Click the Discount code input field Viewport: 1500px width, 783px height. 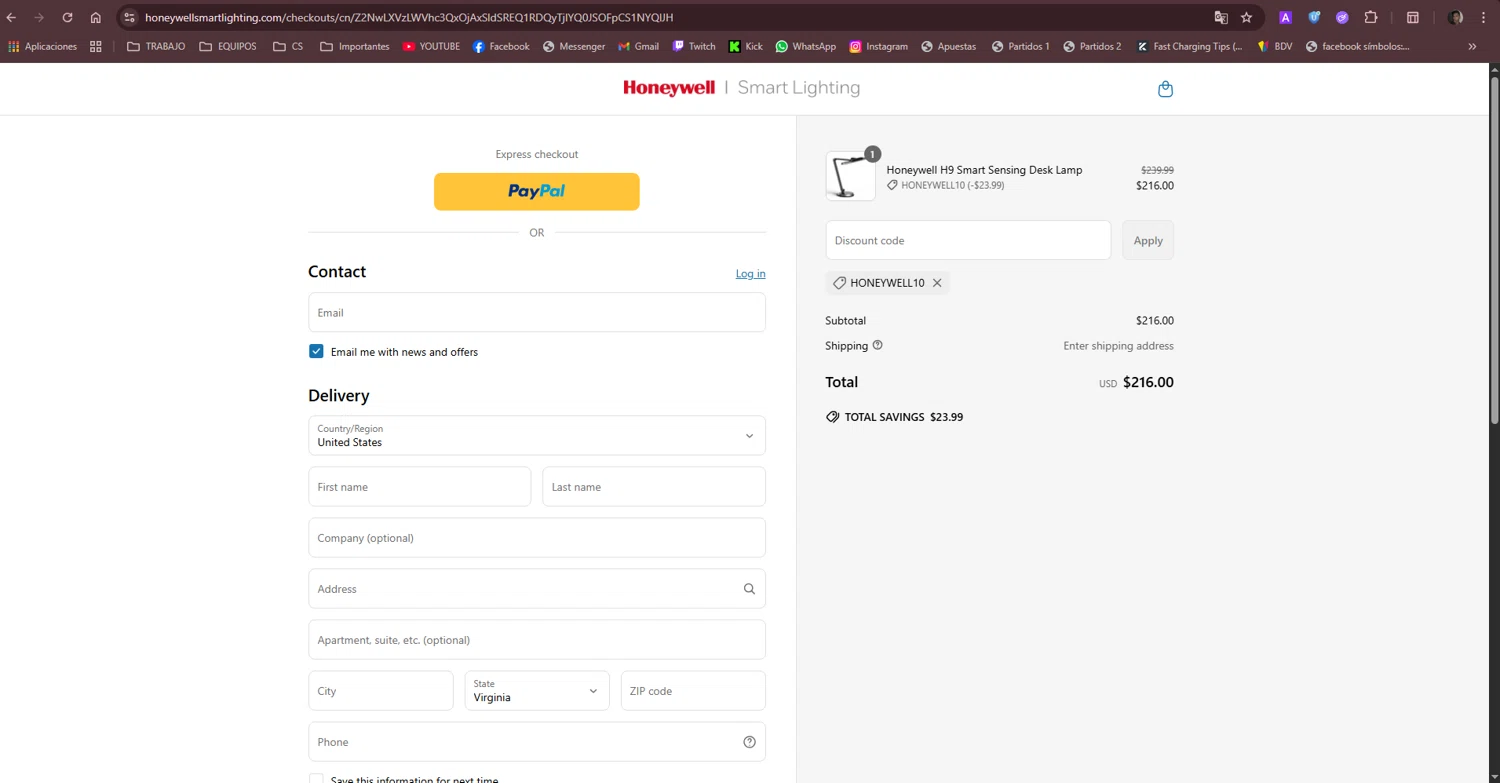(x=968, y=240)
